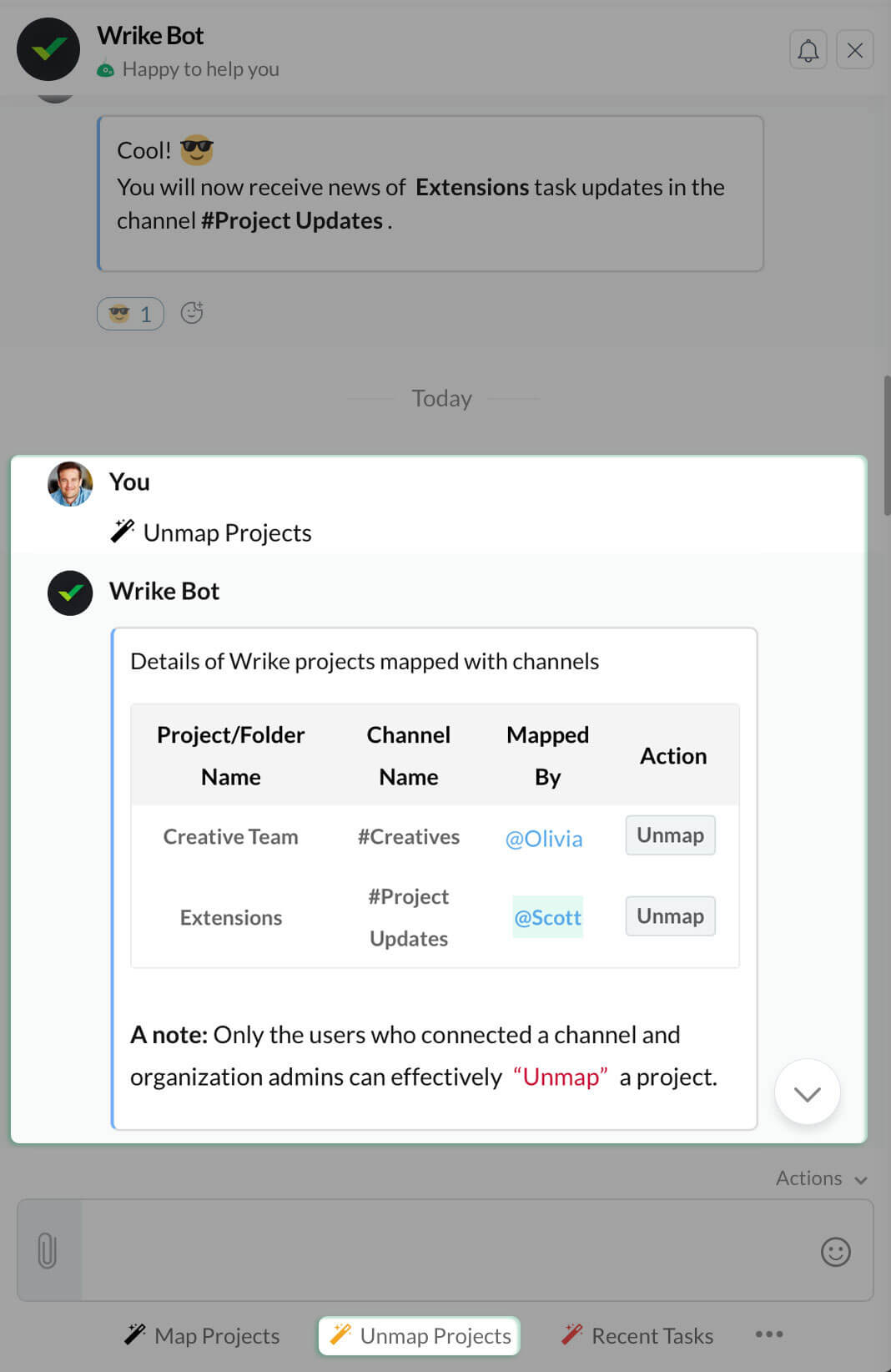Click the Wrike Bot title in header
891x1372 pixels.
pyautogui.click(x=150, y=36)
